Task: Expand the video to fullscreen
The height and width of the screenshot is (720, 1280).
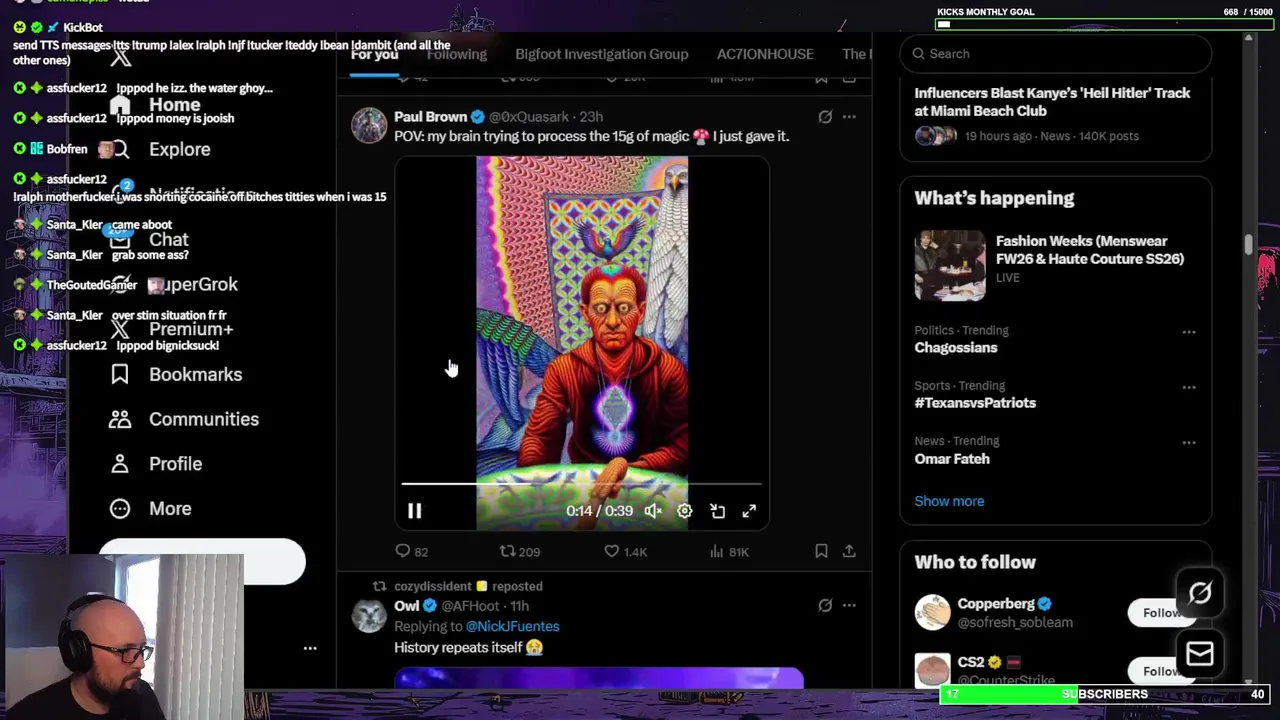Action: pos(749,511)
